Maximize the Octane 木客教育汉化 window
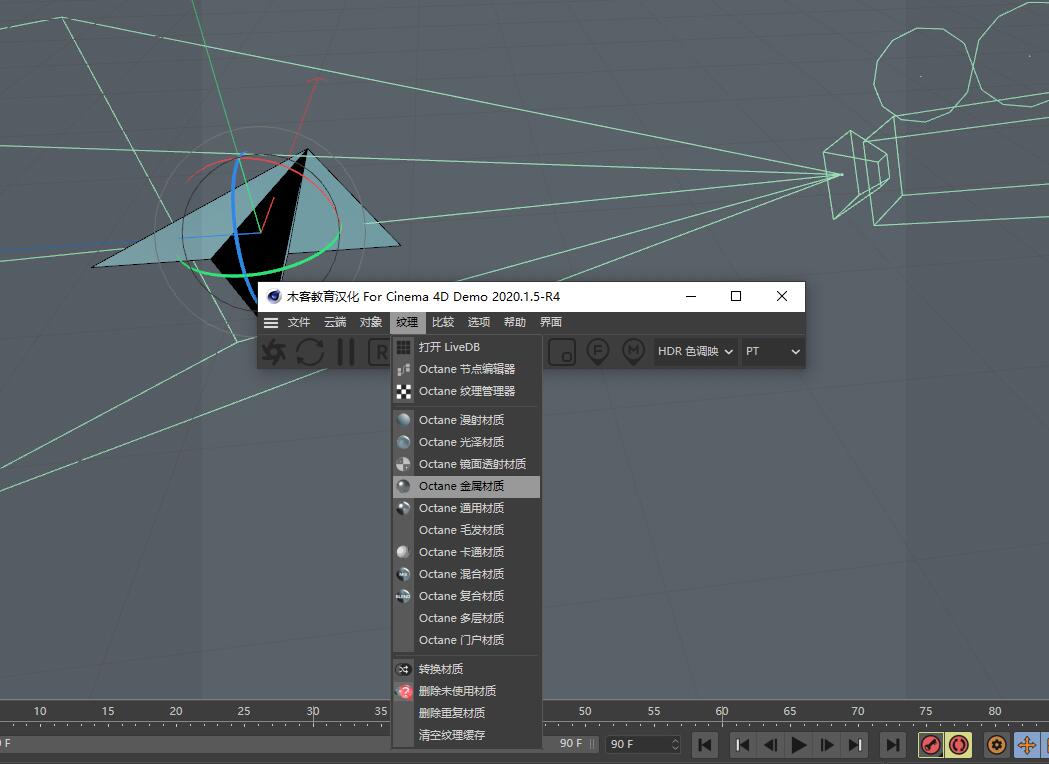This screenshot has height=764, width=1049. (x=736, y=296)
